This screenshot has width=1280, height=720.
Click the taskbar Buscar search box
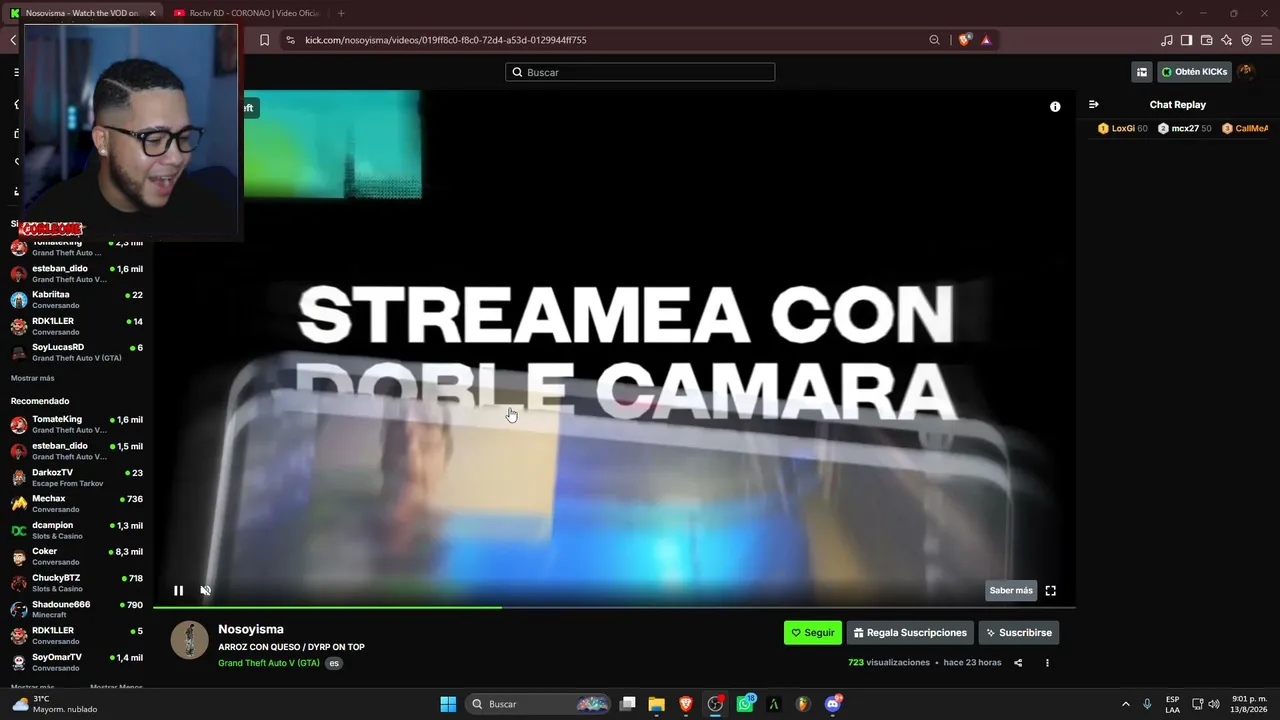click(539, 704)
